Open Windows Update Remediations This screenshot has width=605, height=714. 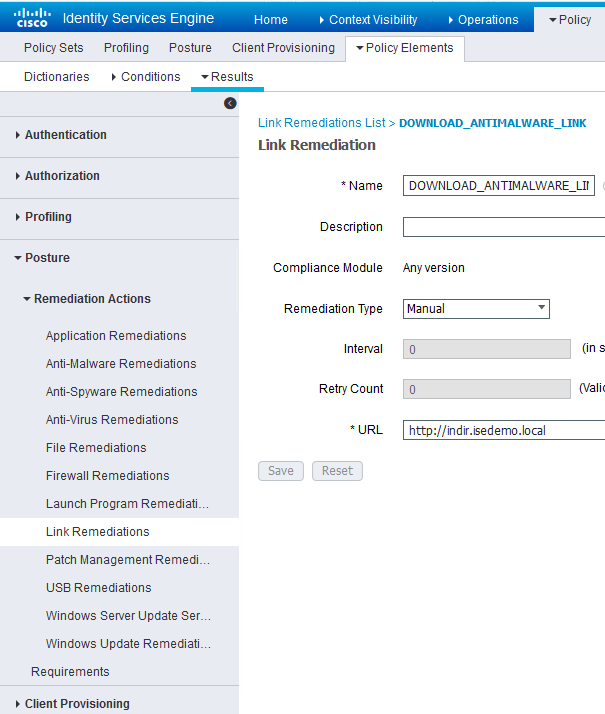(x=128, y=644)
